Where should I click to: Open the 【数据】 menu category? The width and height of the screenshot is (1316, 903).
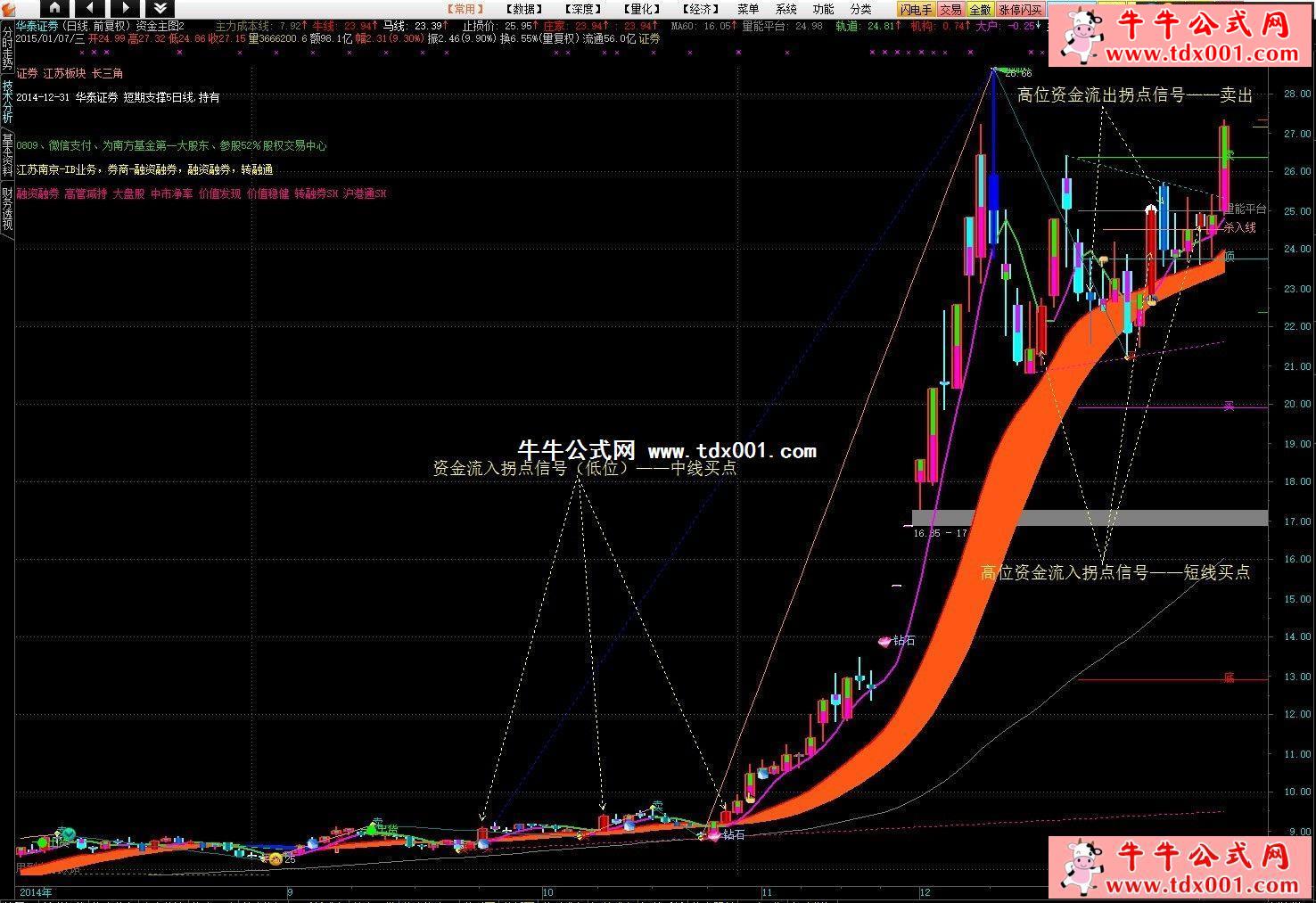(523, 9)
